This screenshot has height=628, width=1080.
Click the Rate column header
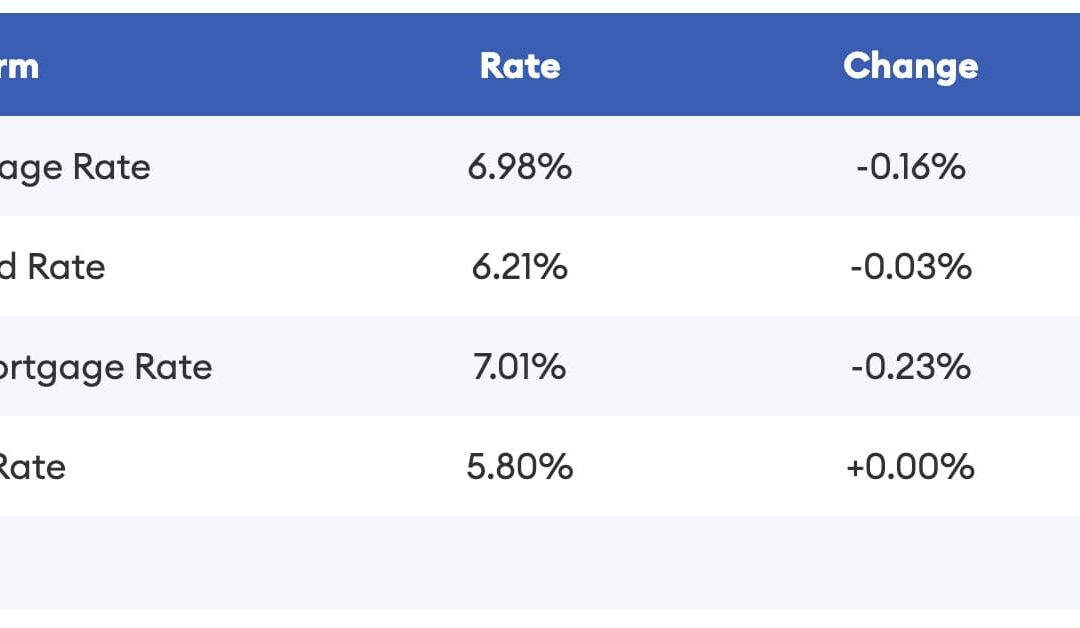click(x=520, y=66)
